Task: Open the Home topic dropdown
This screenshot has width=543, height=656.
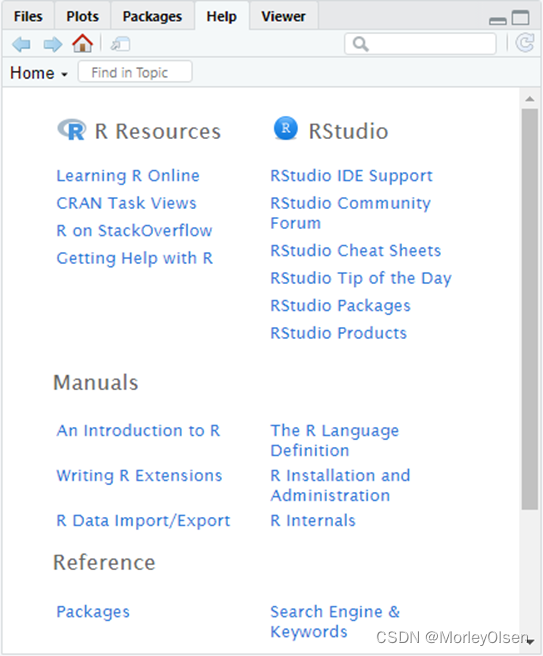Action: [39, 73]
